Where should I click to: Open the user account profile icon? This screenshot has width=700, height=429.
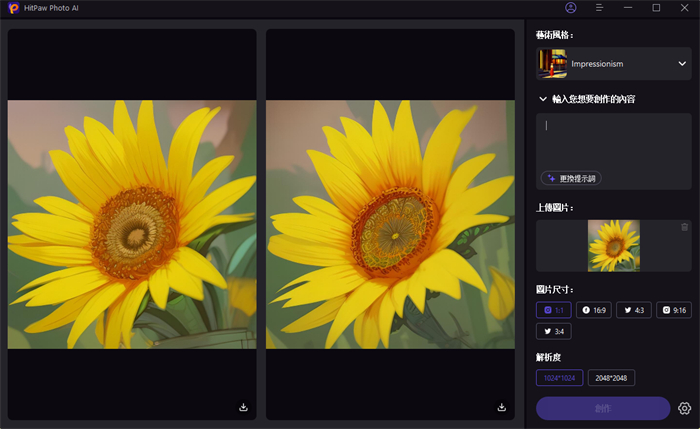pos(571,8)
